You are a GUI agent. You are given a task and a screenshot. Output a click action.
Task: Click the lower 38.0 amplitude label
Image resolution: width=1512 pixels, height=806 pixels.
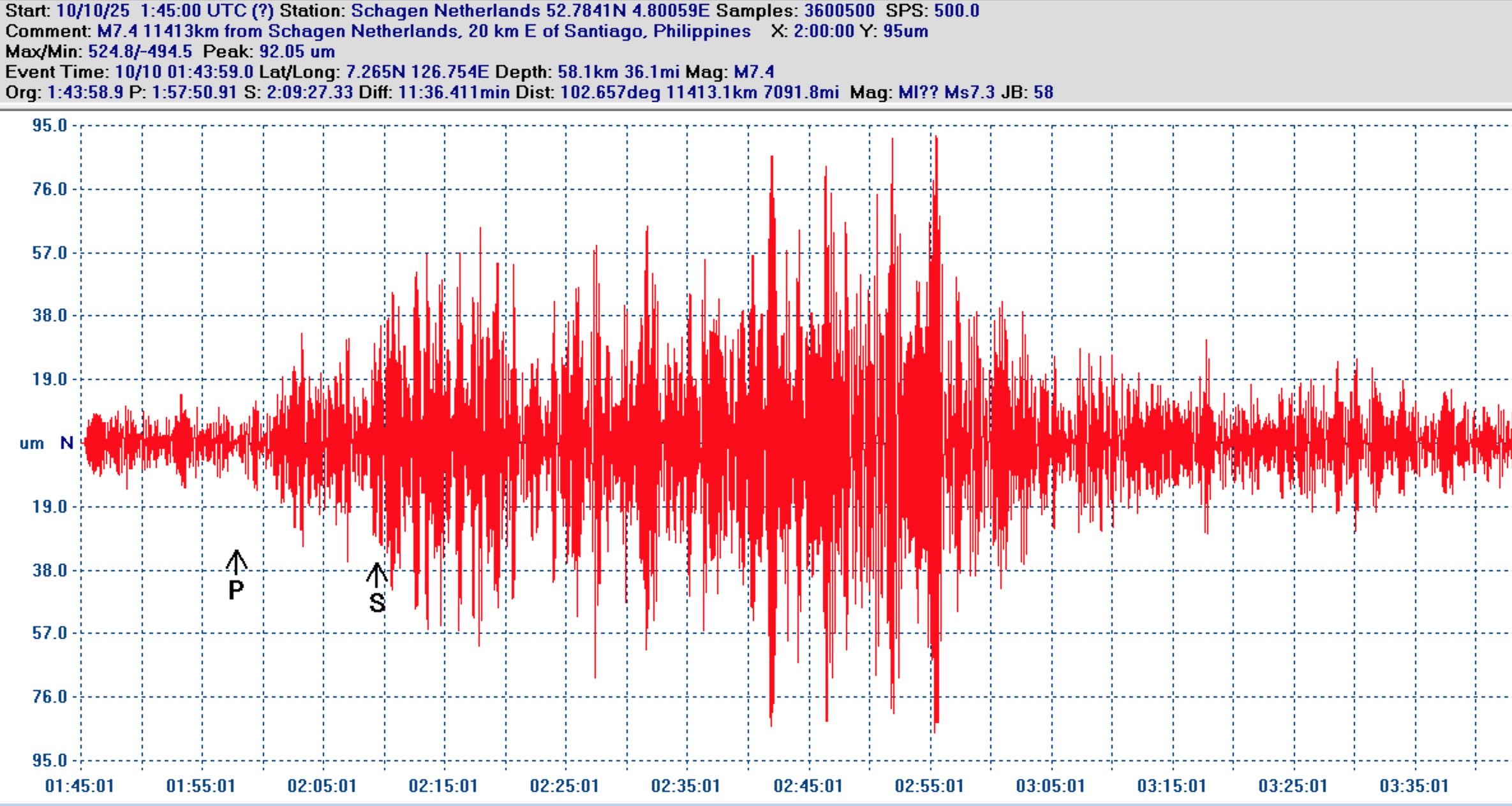coord(50,570)
